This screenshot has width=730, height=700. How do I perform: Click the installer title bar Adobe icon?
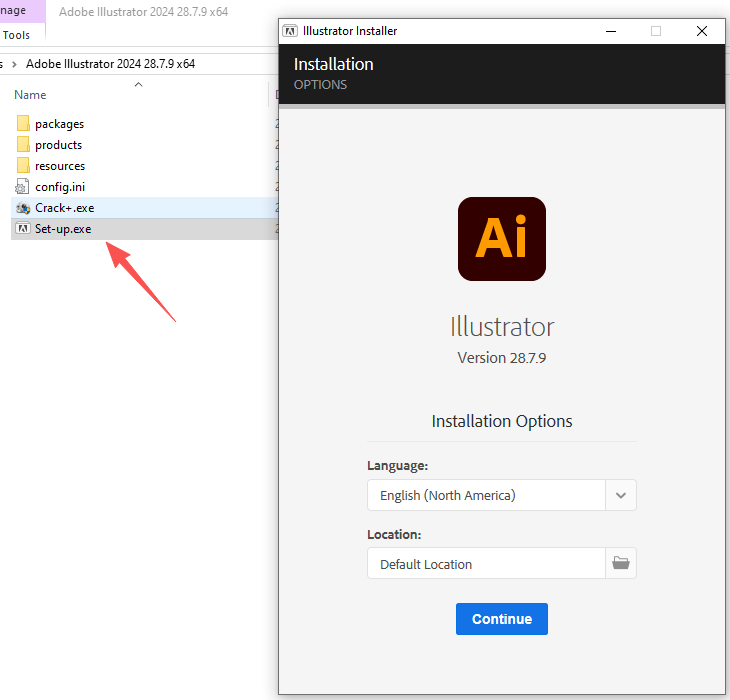(x=290, y=31)
